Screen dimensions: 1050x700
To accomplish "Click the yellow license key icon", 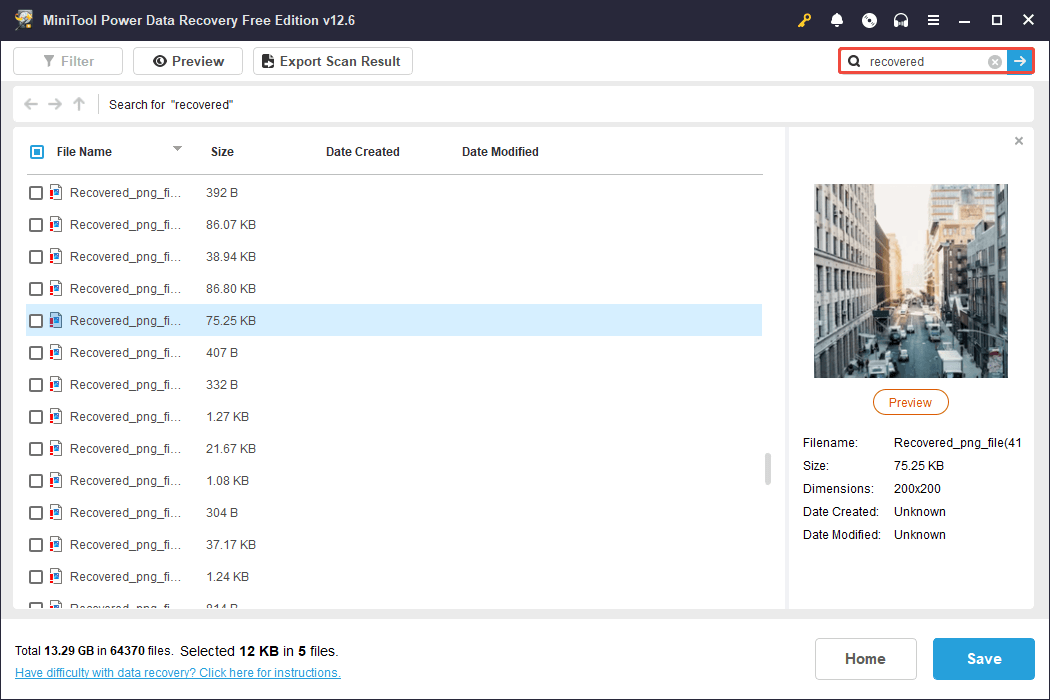I will [x=804, y=19].
